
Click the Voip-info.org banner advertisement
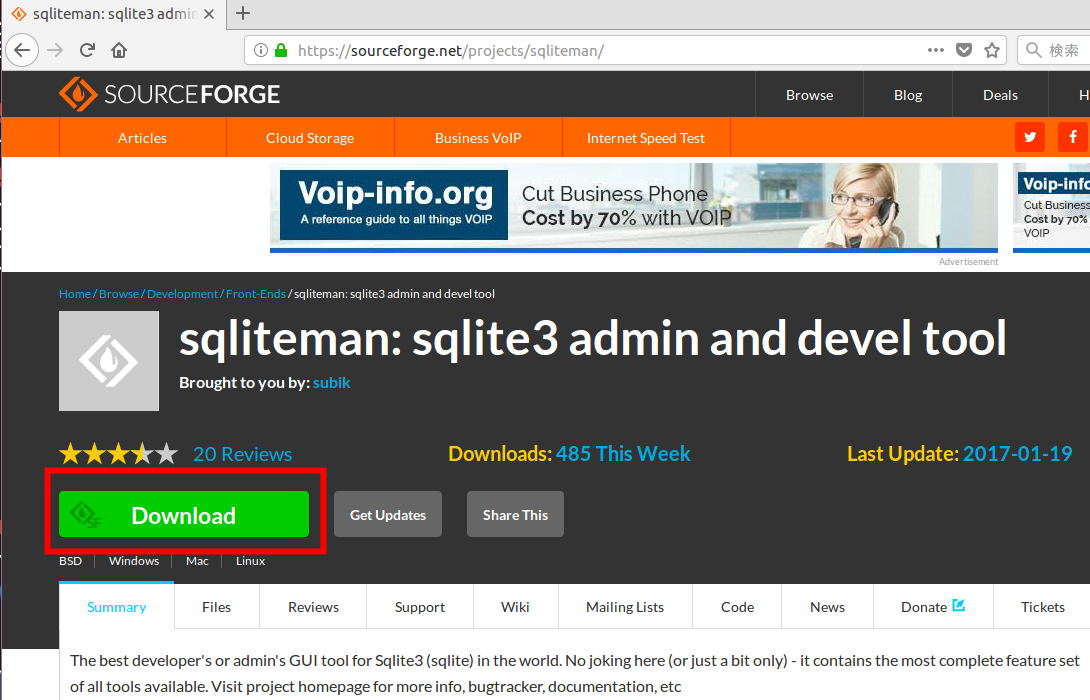pyautogui.click(x=634, y=207)
